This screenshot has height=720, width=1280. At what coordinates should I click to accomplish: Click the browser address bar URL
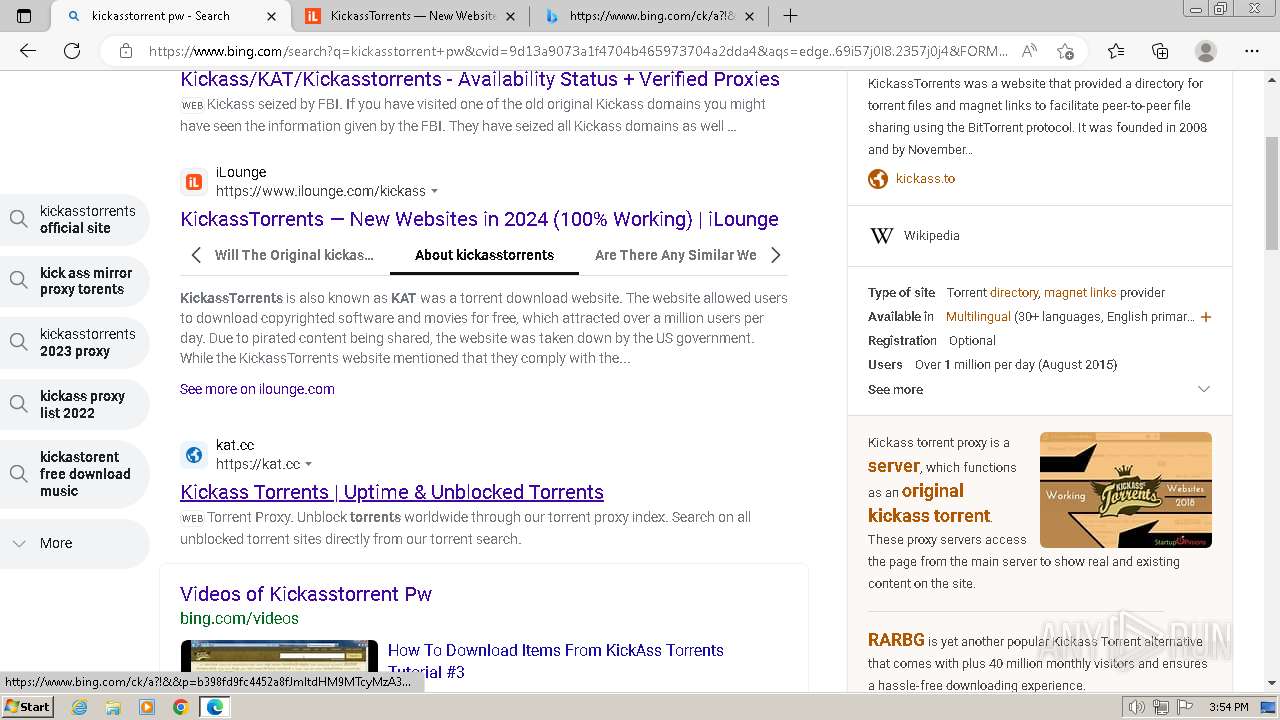point(578,51)
